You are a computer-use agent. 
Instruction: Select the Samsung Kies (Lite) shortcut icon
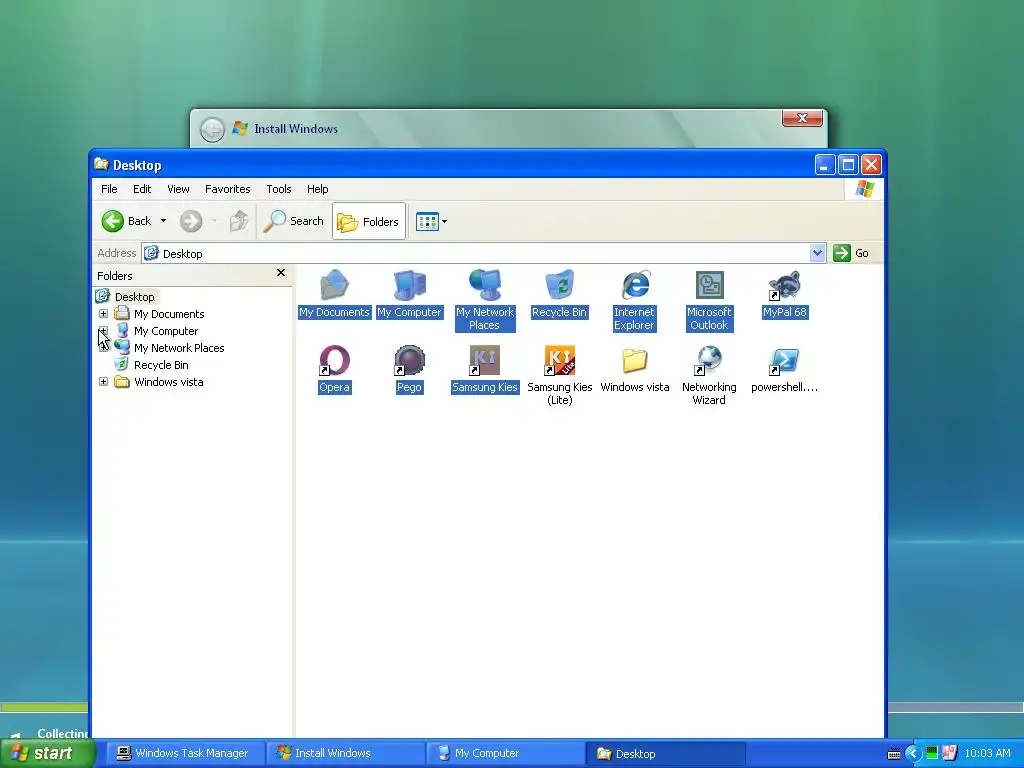coord(560,375)
